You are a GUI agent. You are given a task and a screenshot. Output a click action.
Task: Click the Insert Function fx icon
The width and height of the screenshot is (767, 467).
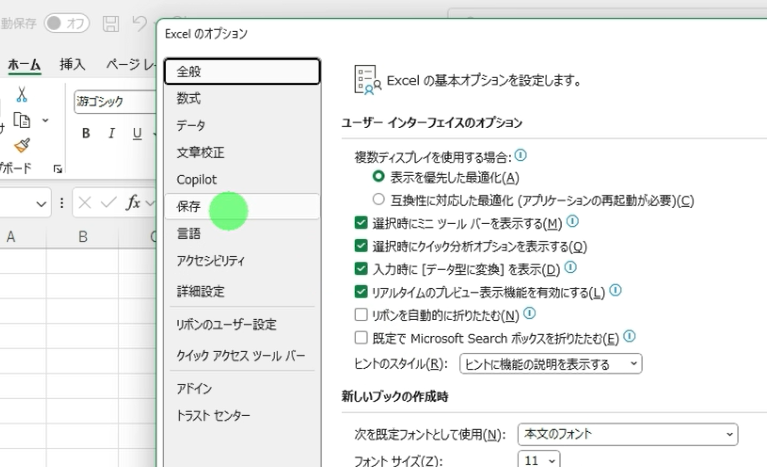coord(133,202)
